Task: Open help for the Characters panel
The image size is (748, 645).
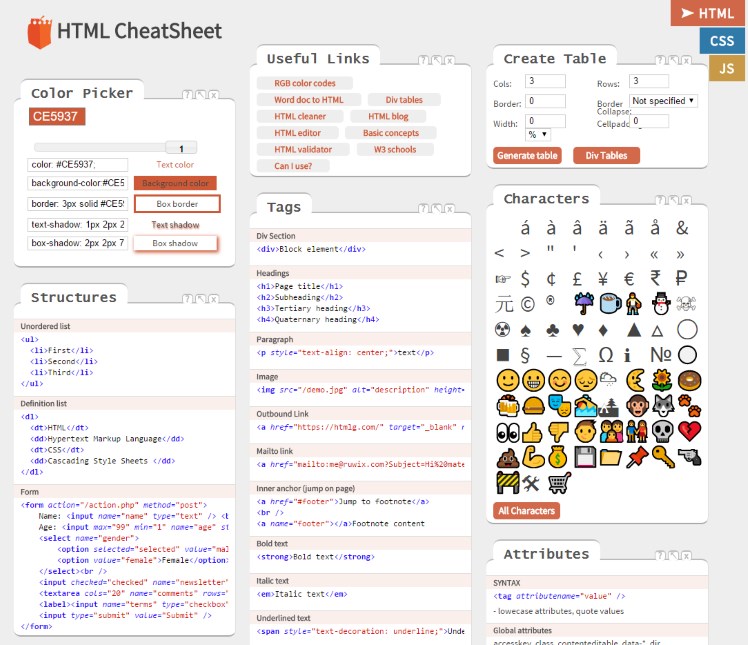Action: coord(660,200)
